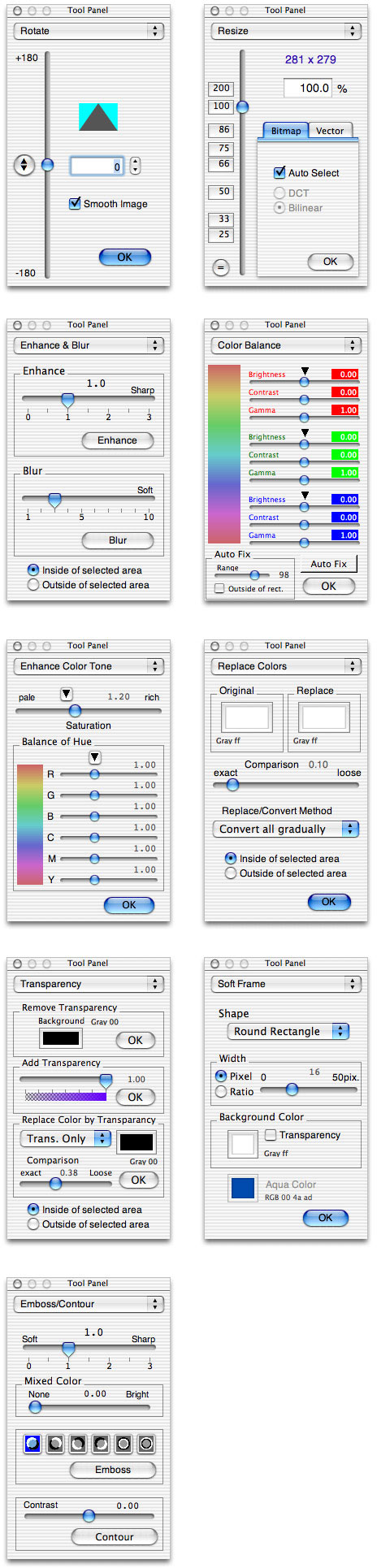This screenshot has width=377, height=1568.
Task: Switch to the Vector tab
Action: tap(330, 131)
